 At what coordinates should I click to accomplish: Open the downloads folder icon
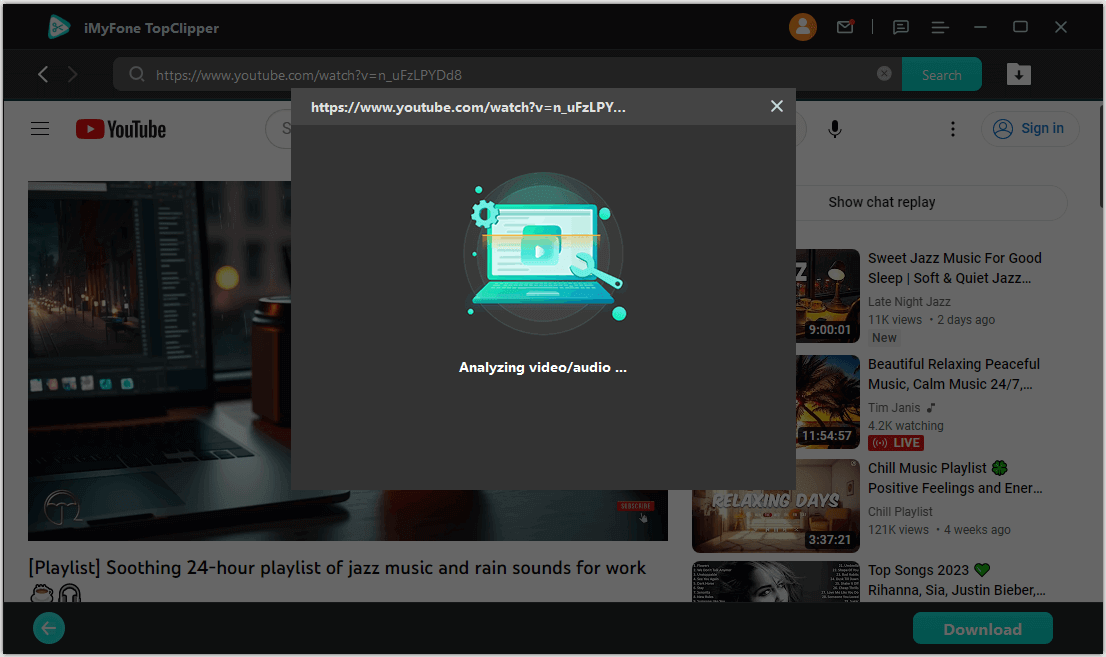coord(1018,74)
